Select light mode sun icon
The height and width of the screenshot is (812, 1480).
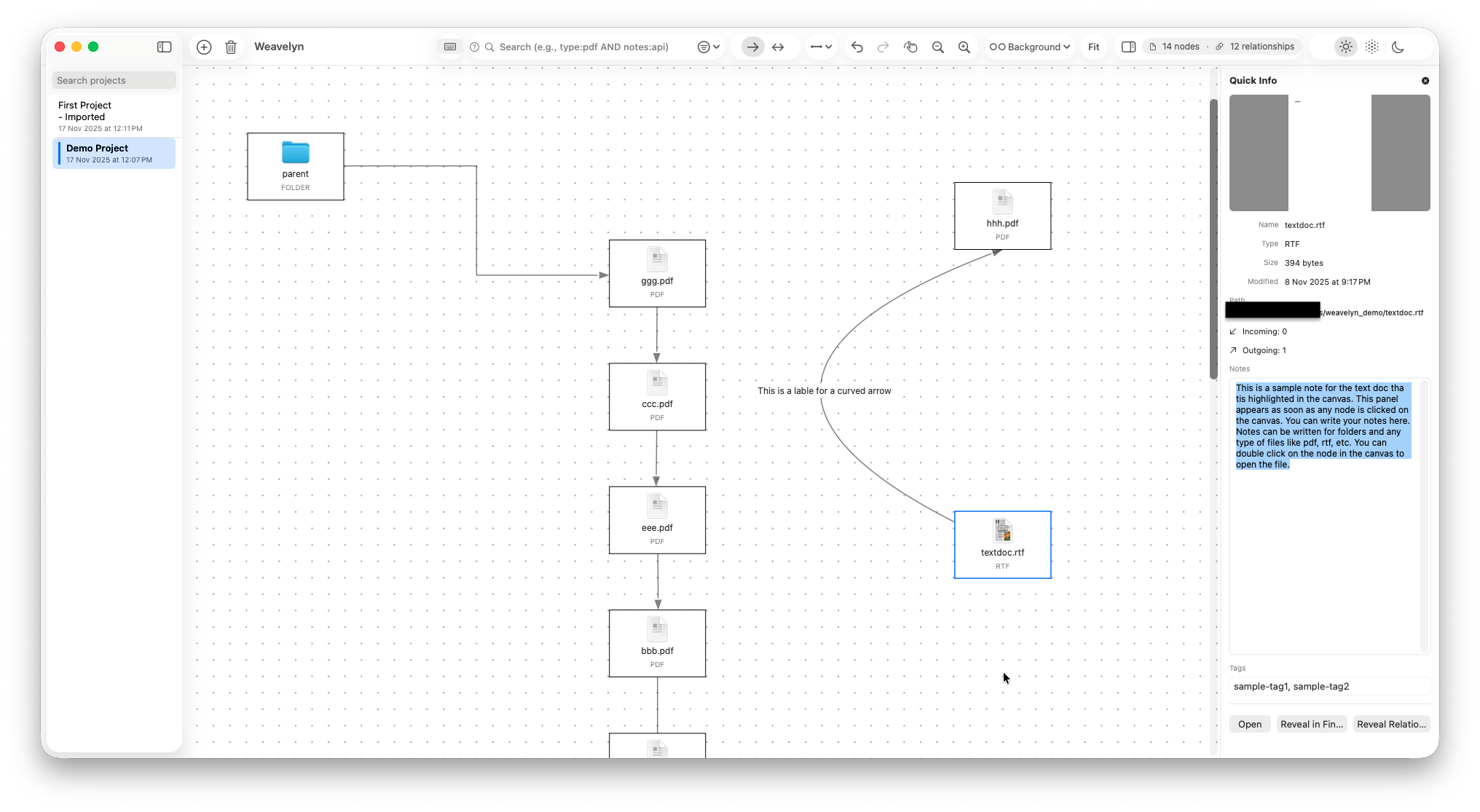click(1346, 47)
